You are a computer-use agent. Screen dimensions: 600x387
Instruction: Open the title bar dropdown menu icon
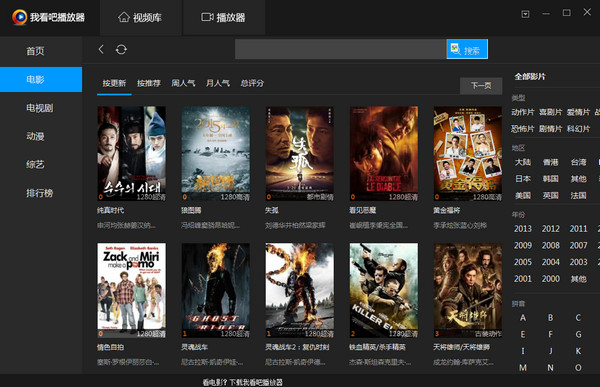pyautogui.click(x=525, y=14)
